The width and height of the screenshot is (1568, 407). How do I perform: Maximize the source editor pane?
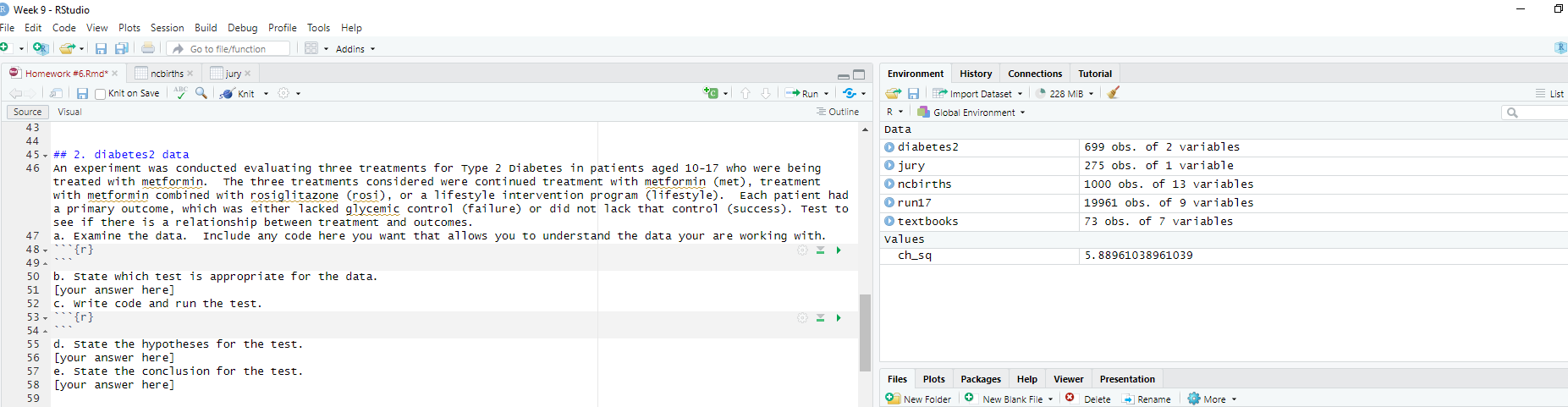(859, 74)
